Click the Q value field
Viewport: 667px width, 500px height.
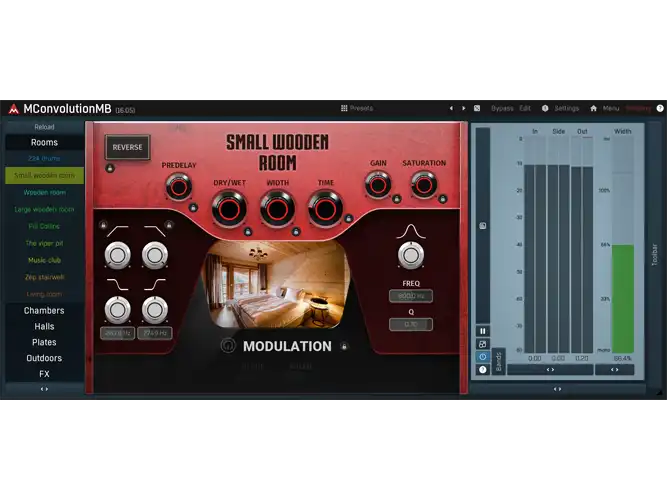pos(411,324)
